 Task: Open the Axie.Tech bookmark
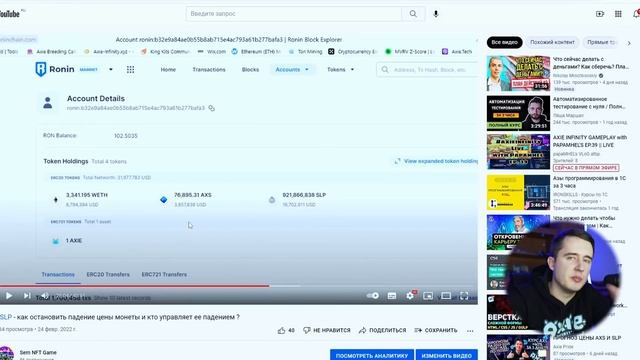click(x=457, y=51)
